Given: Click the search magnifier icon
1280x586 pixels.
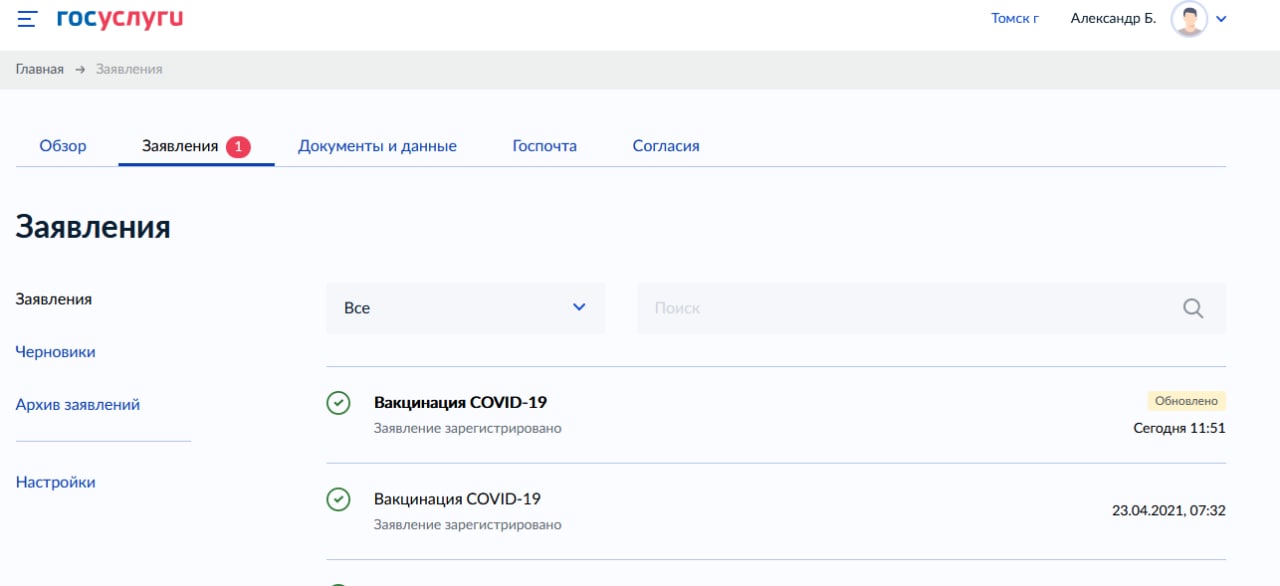Looking at the screenshot, I should (x=1193, y=308).
